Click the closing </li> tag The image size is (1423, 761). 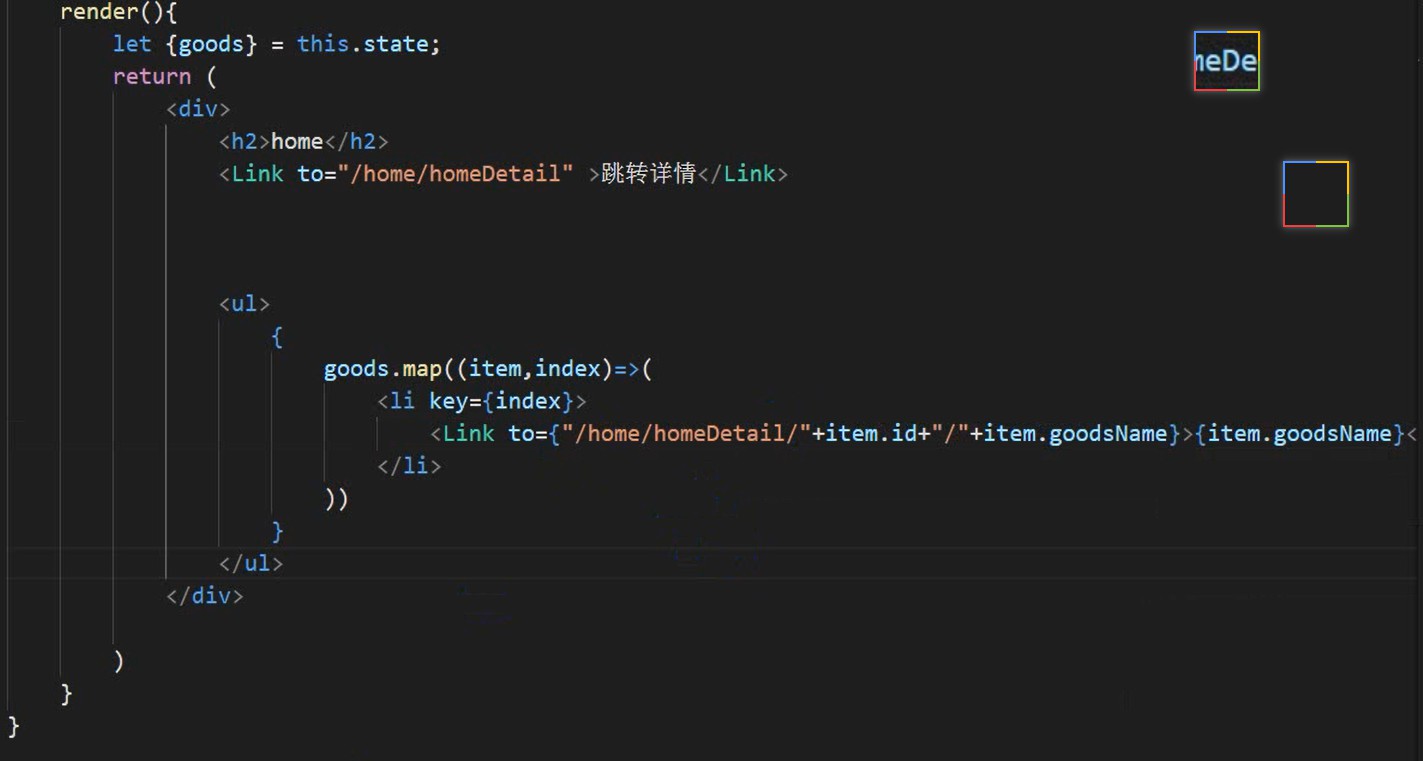tap(409, 466)
